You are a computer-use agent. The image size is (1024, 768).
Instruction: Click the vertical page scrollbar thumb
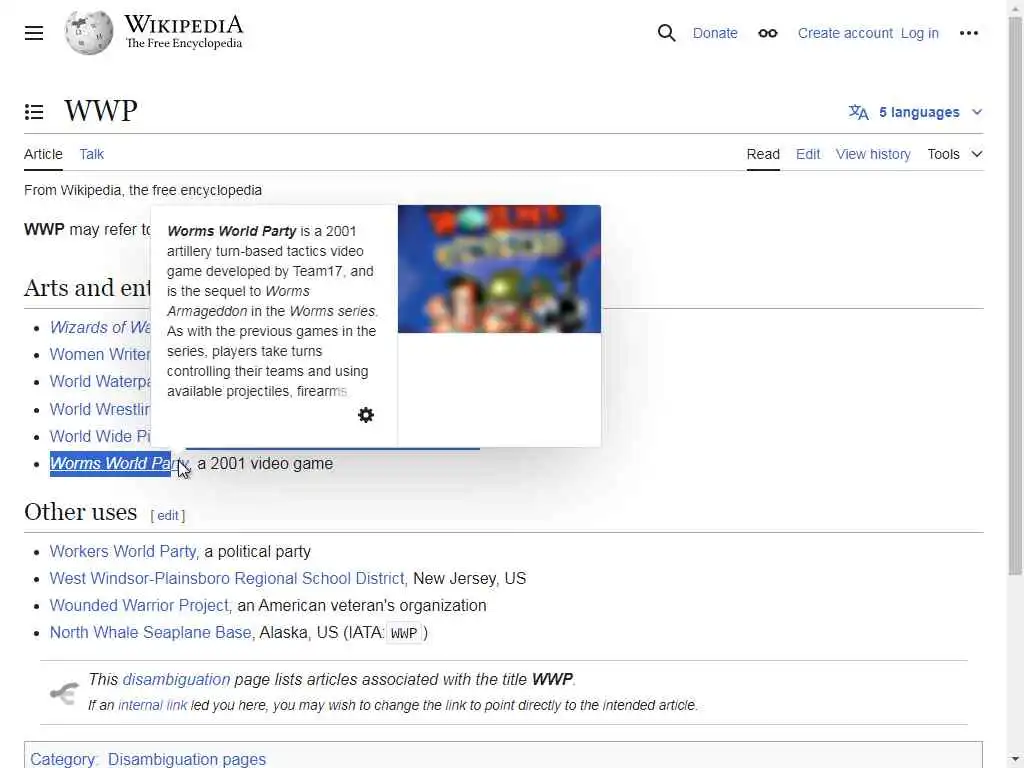point(1015,297)
